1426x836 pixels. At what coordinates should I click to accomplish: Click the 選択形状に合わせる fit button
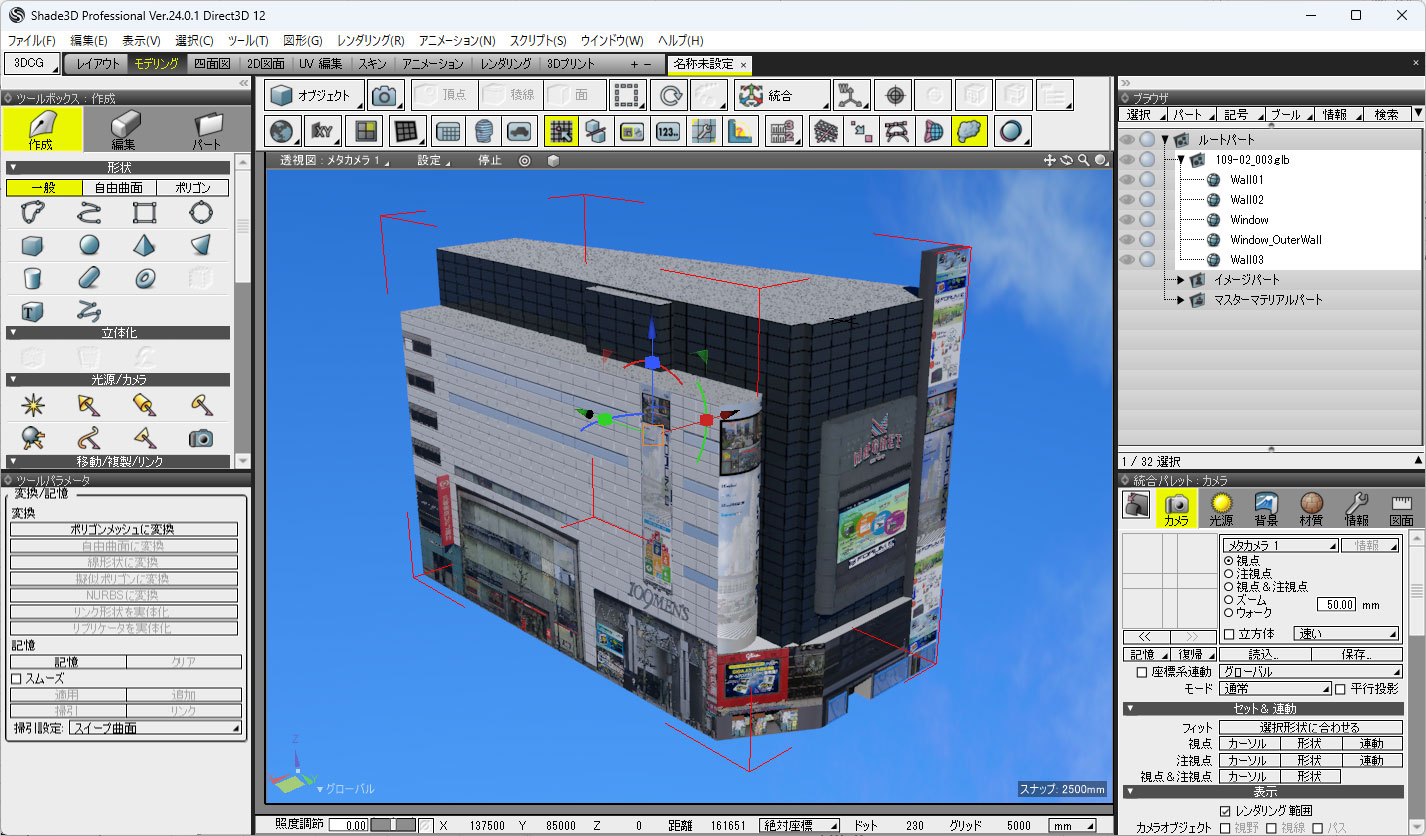(1308, 728)
